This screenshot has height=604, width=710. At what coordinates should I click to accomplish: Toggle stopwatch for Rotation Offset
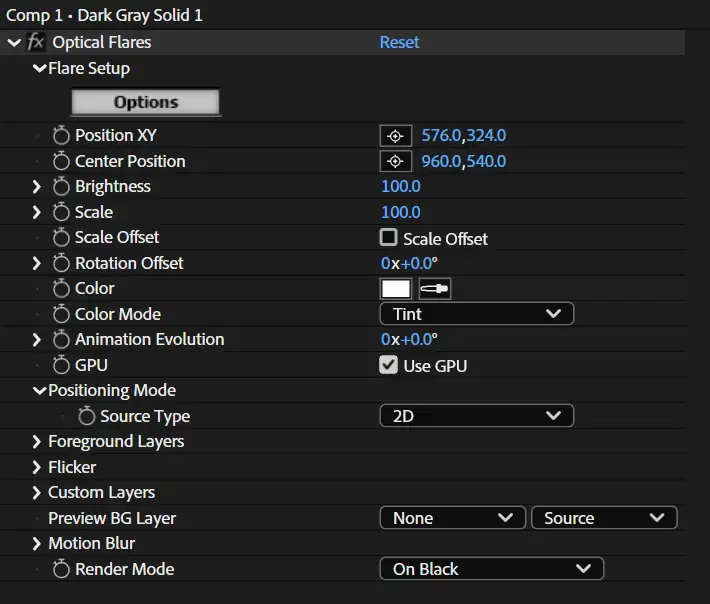click(61, 263)
